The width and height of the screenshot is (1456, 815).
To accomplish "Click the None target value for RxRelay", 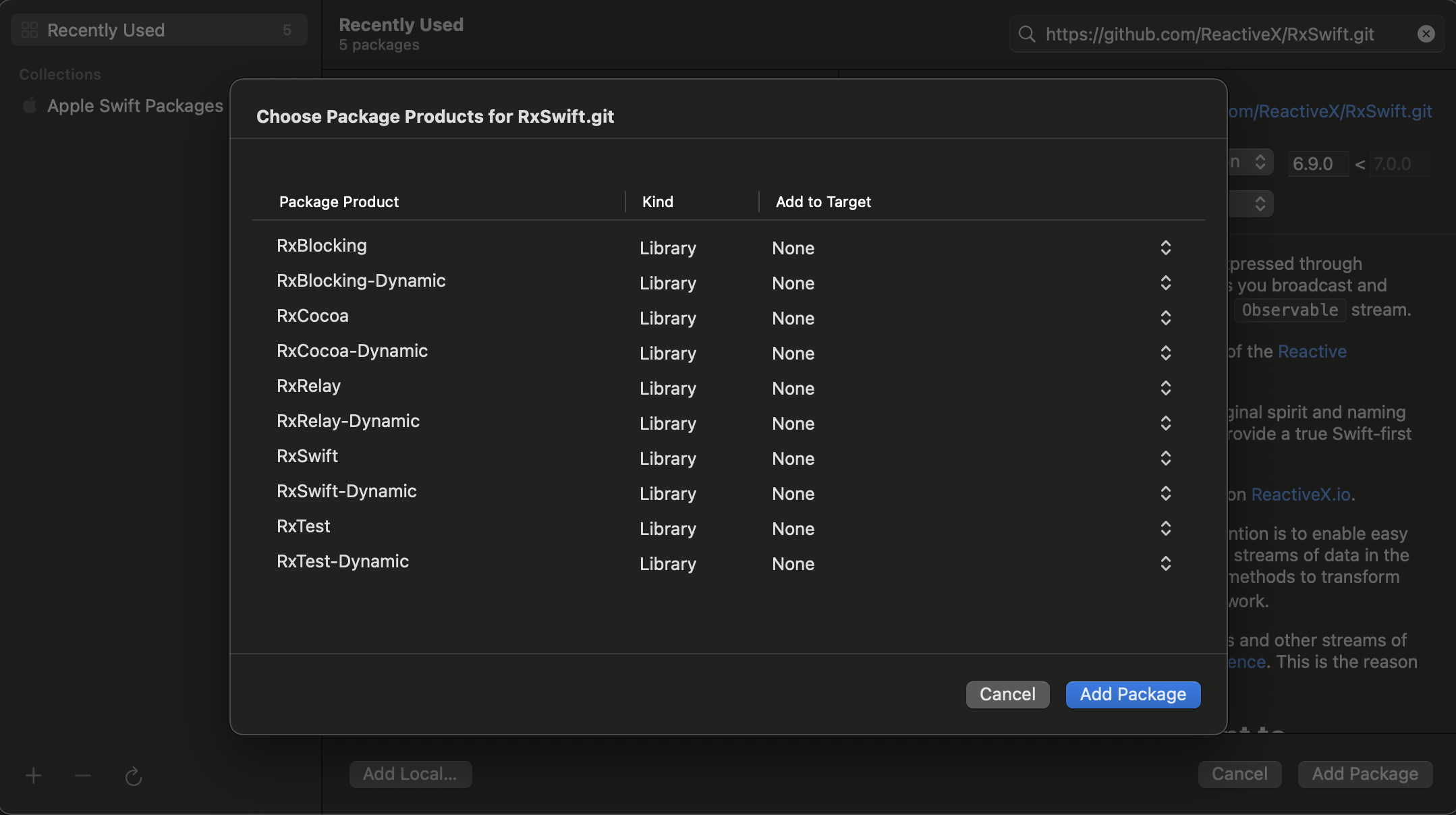I will pyautogui.click(x=793, y=389).
